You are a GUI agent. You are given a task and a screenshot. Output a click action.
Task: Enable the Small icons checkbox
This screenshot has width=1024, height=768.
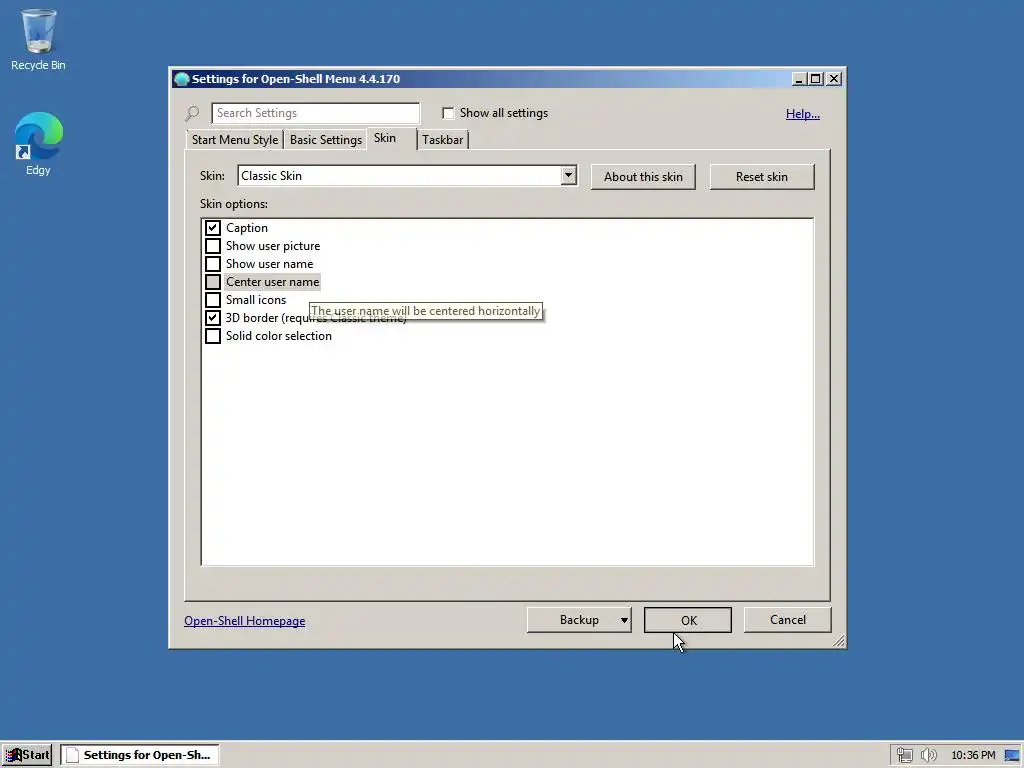(213, 300)
